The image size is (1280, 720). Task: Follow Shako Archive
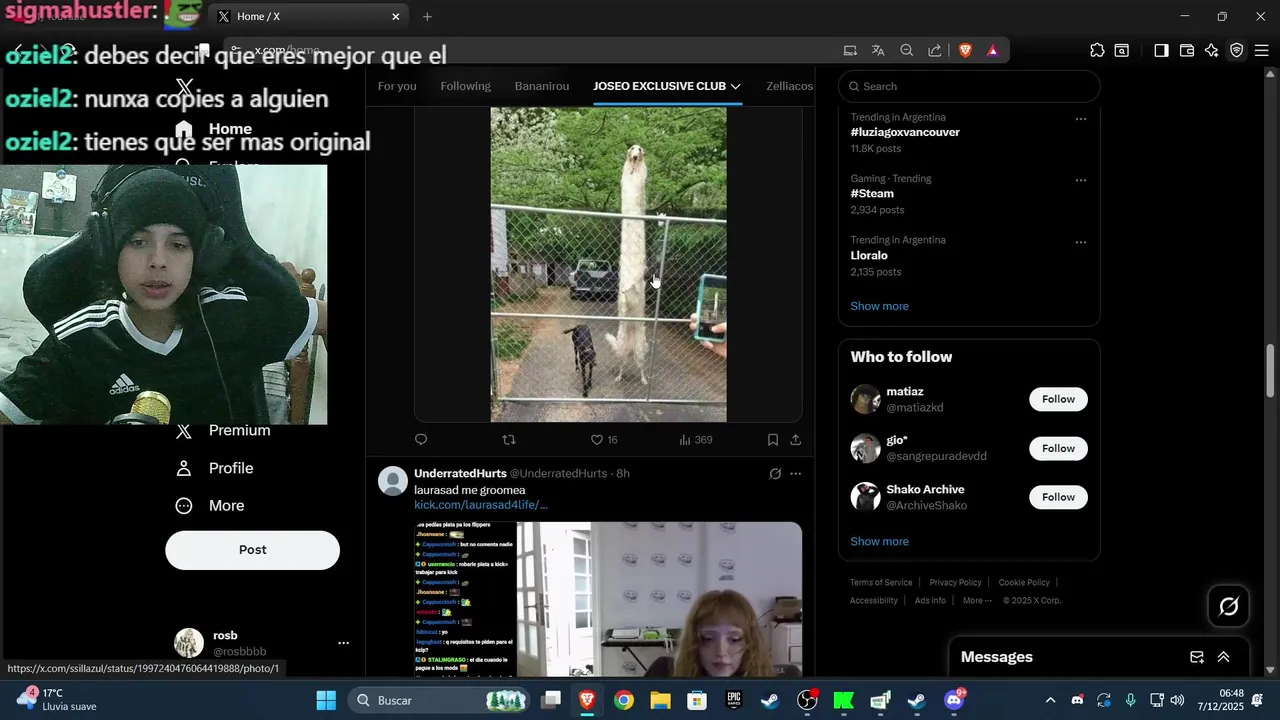point(1058,497)
